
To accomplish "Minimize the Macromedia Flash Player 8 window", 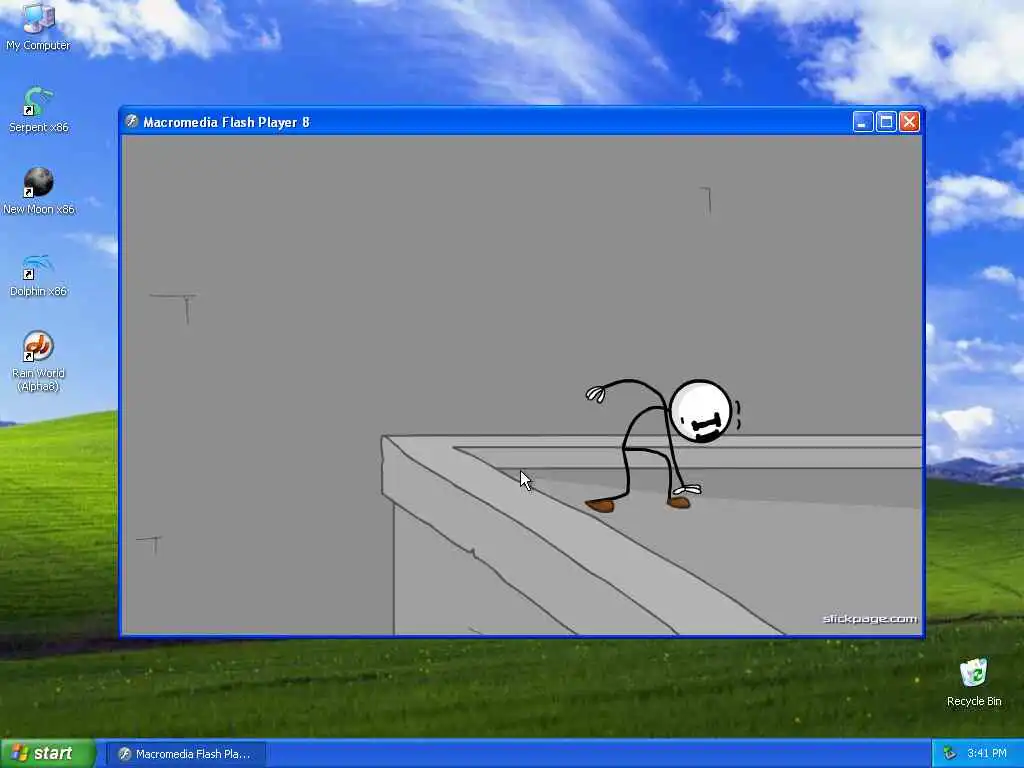I will coord(863,122).
